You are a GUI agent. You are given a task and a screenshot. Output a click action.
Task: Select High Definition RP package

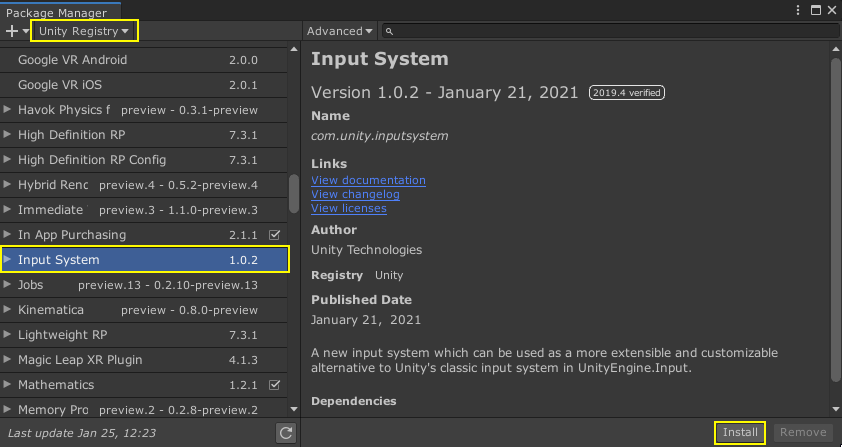click(x=143, y=135)
